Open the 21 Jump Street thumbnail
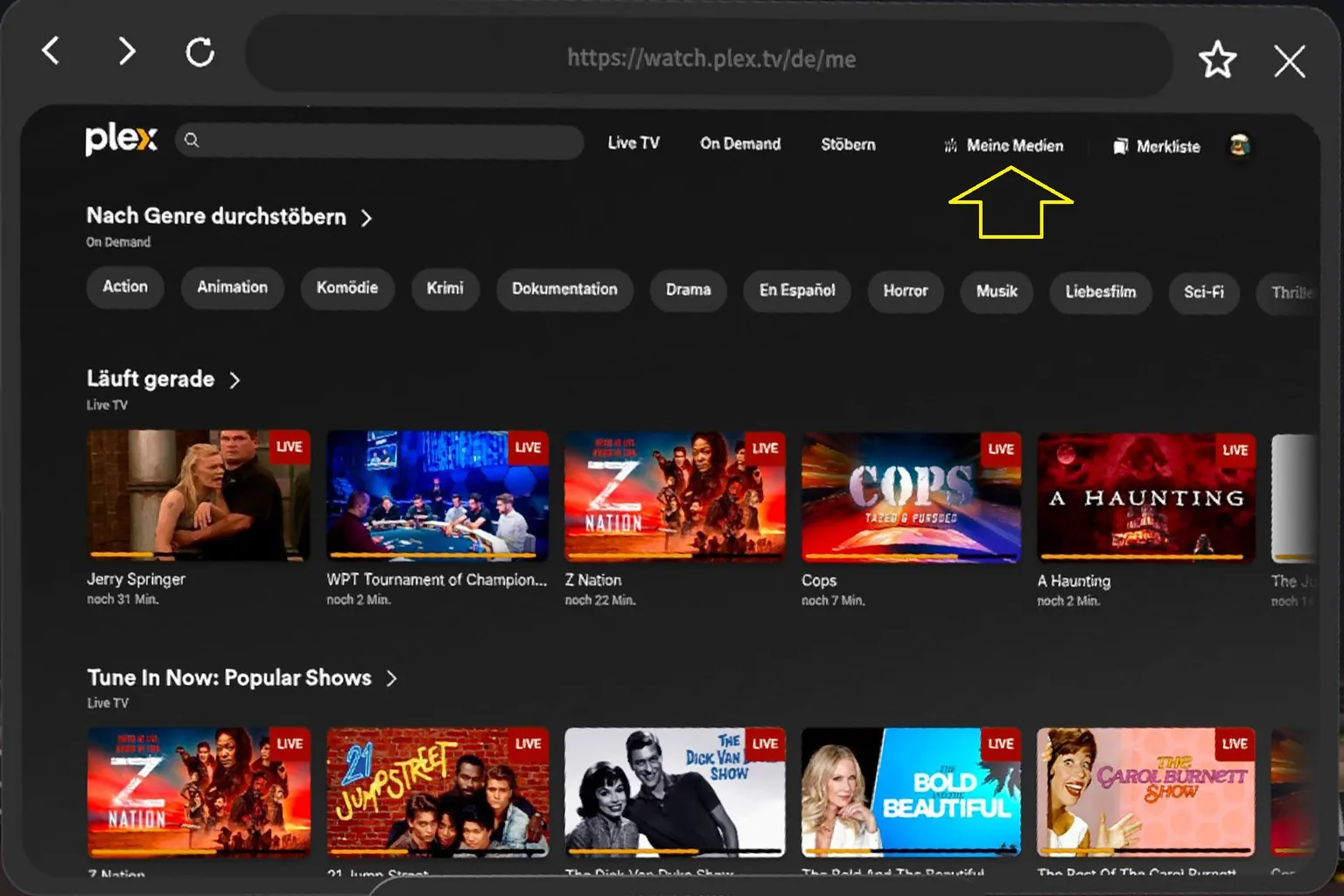 pos(437,792)
